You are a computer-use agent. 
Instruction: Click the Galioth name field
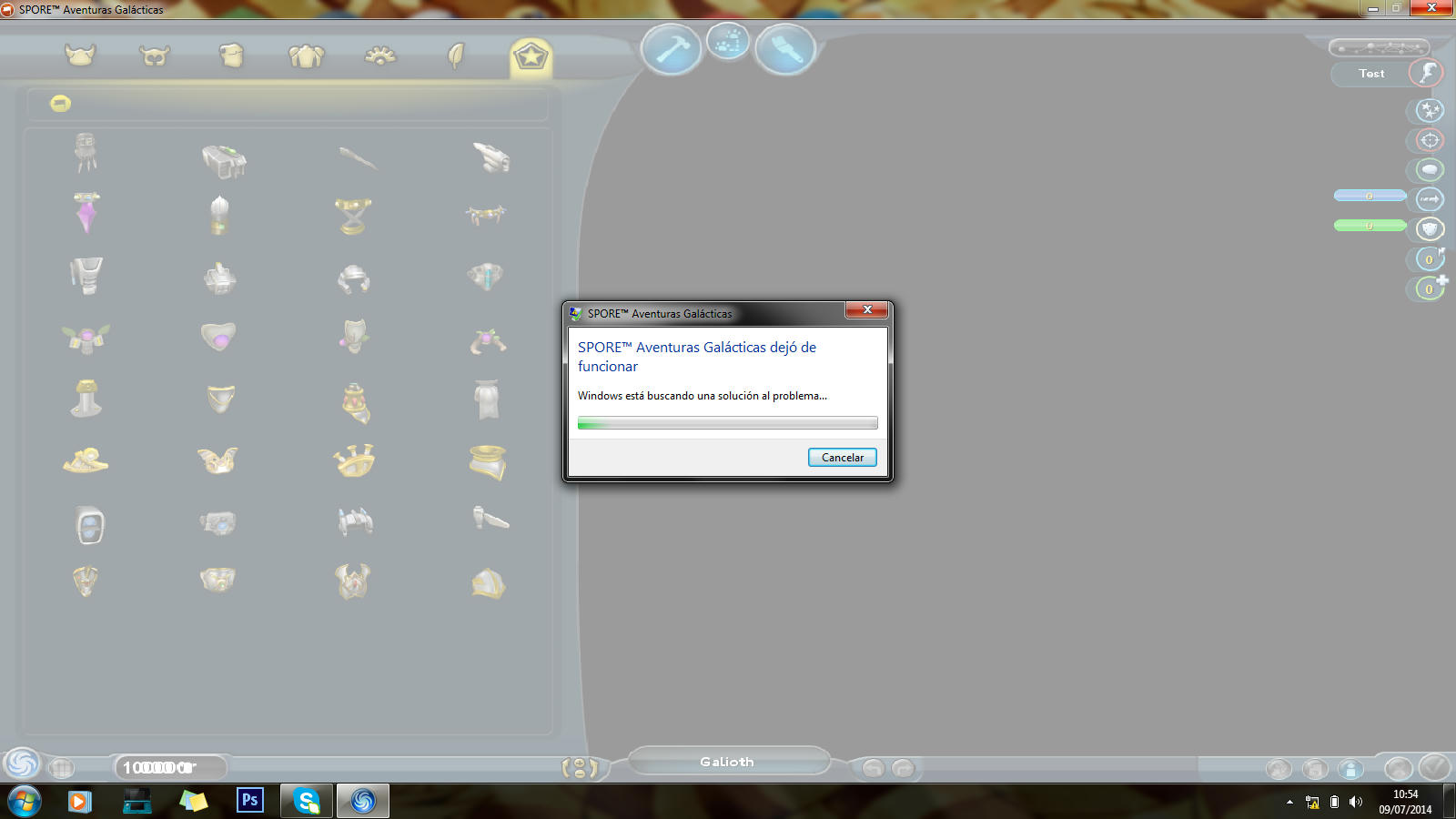[x=728, y=762]
